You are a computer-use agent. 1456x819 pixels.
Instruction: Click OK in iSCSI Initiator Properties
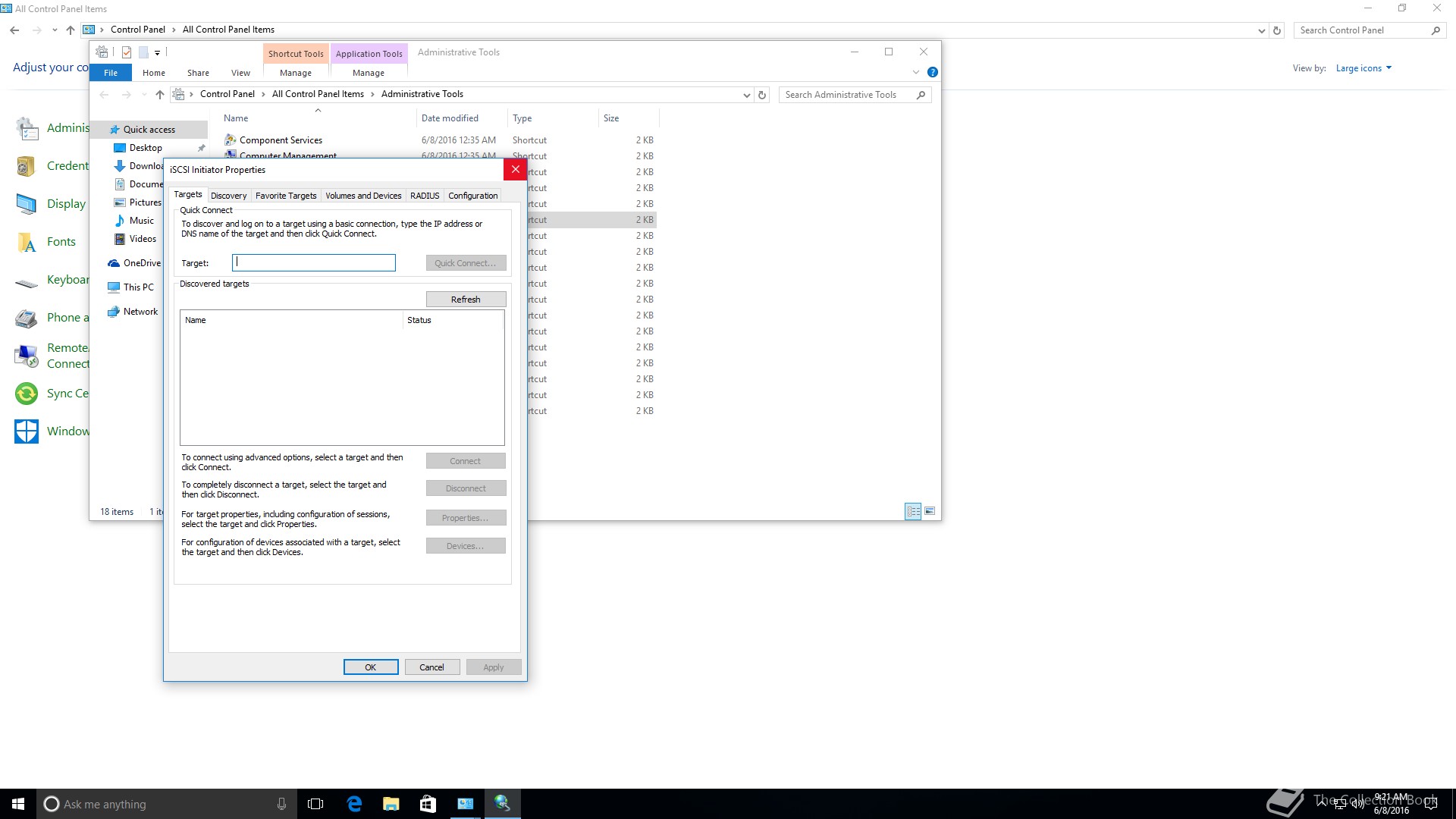pyautogui.click(x=371, y=667)
